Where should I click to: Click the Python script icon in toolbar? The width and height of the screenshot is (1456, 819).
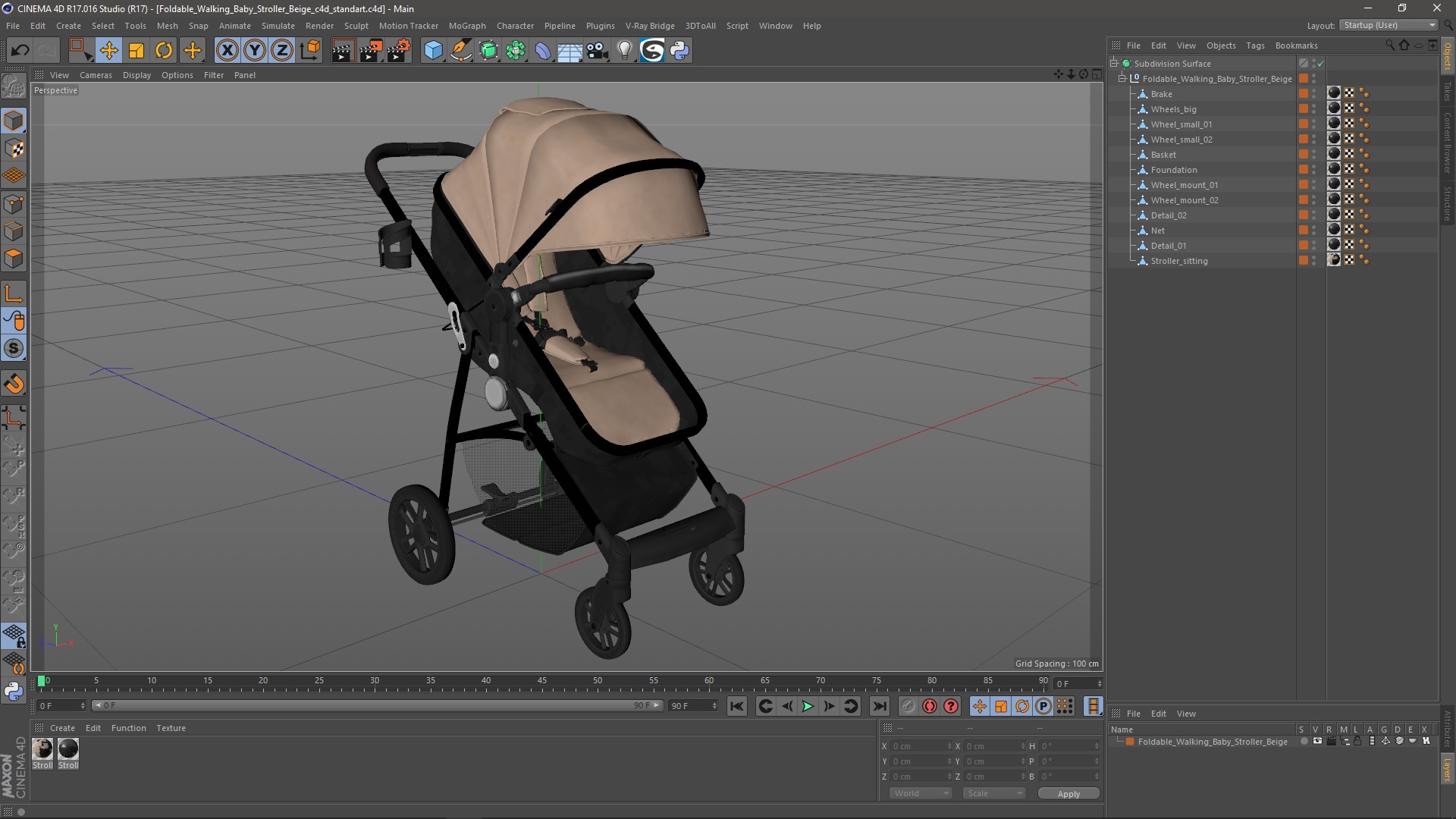point(679,51)
